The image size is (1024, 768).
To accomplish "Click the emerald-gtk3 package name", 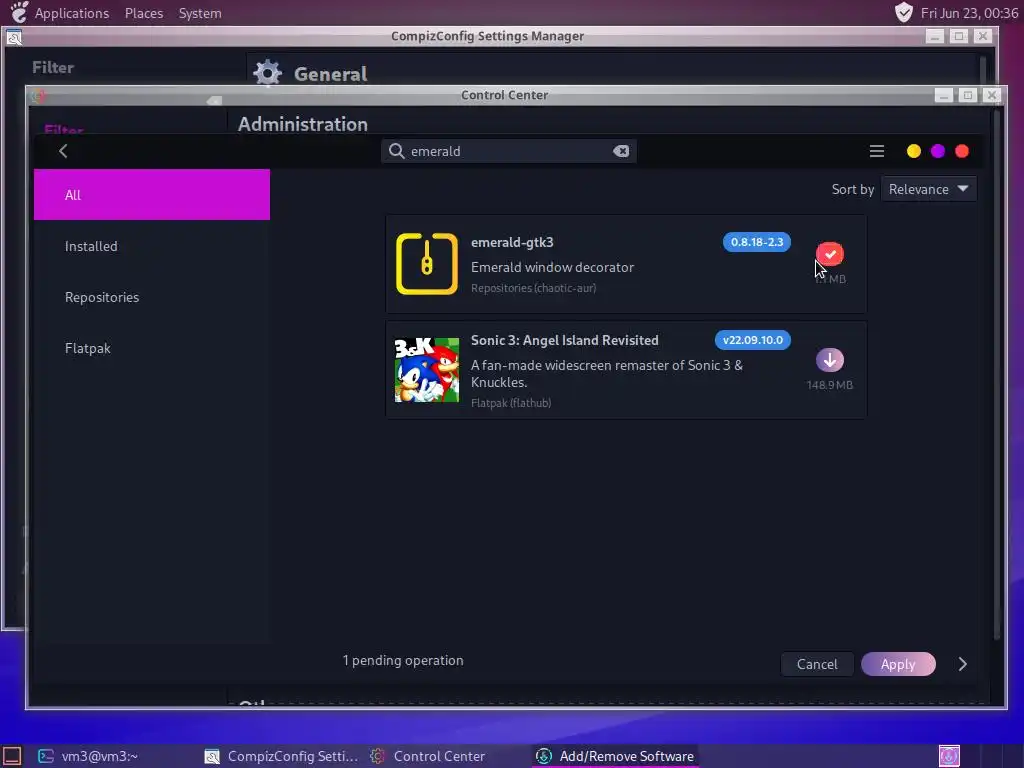I will click(x=512, y=242).
